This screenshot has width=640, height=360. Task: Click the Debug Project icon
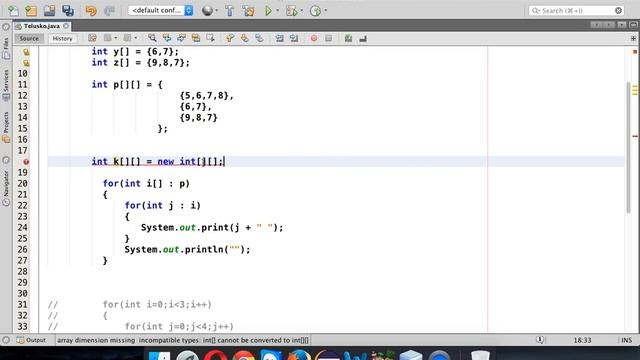pos(291,11)
